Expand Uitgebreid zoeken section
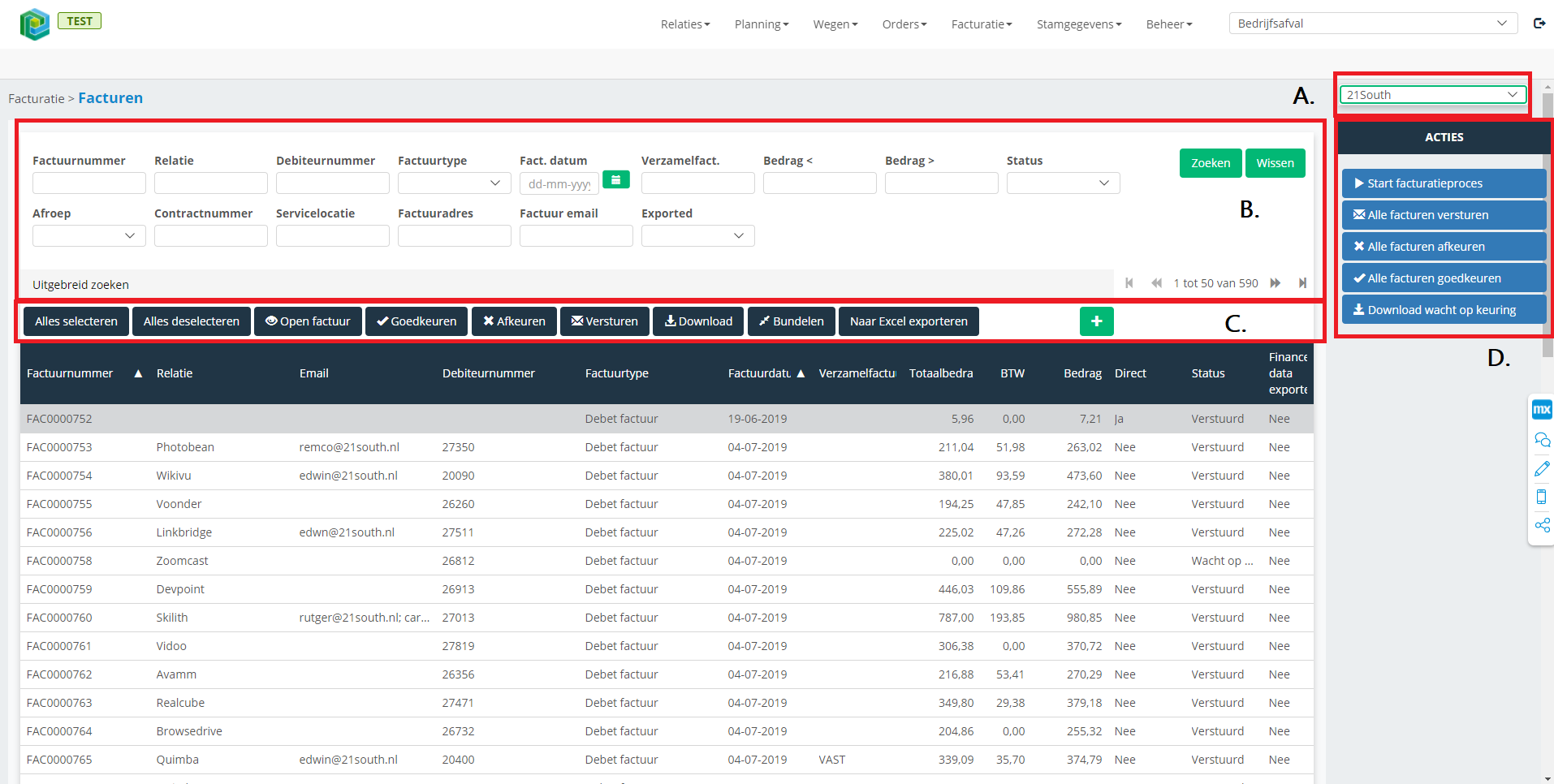The height and width of the screenshot is (784, 1554). pyautogui.click(x=80, y=285)
